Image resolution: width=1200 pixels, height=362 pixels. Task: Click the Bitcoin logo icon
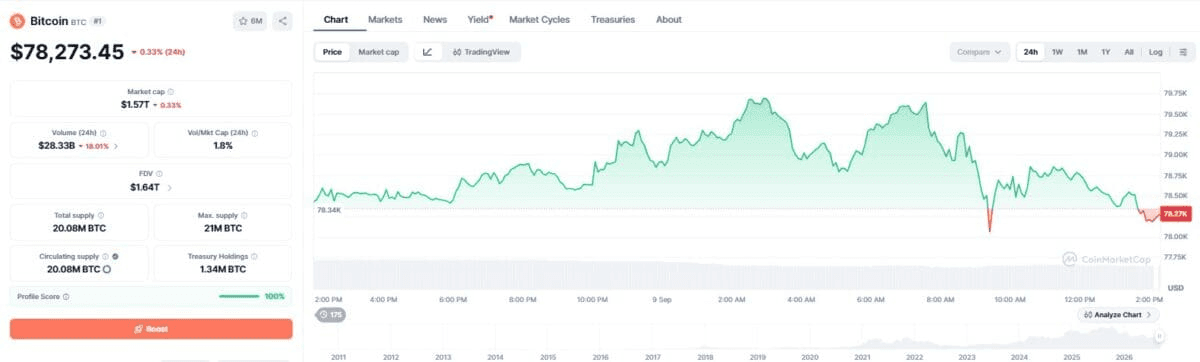click(17, 20)
